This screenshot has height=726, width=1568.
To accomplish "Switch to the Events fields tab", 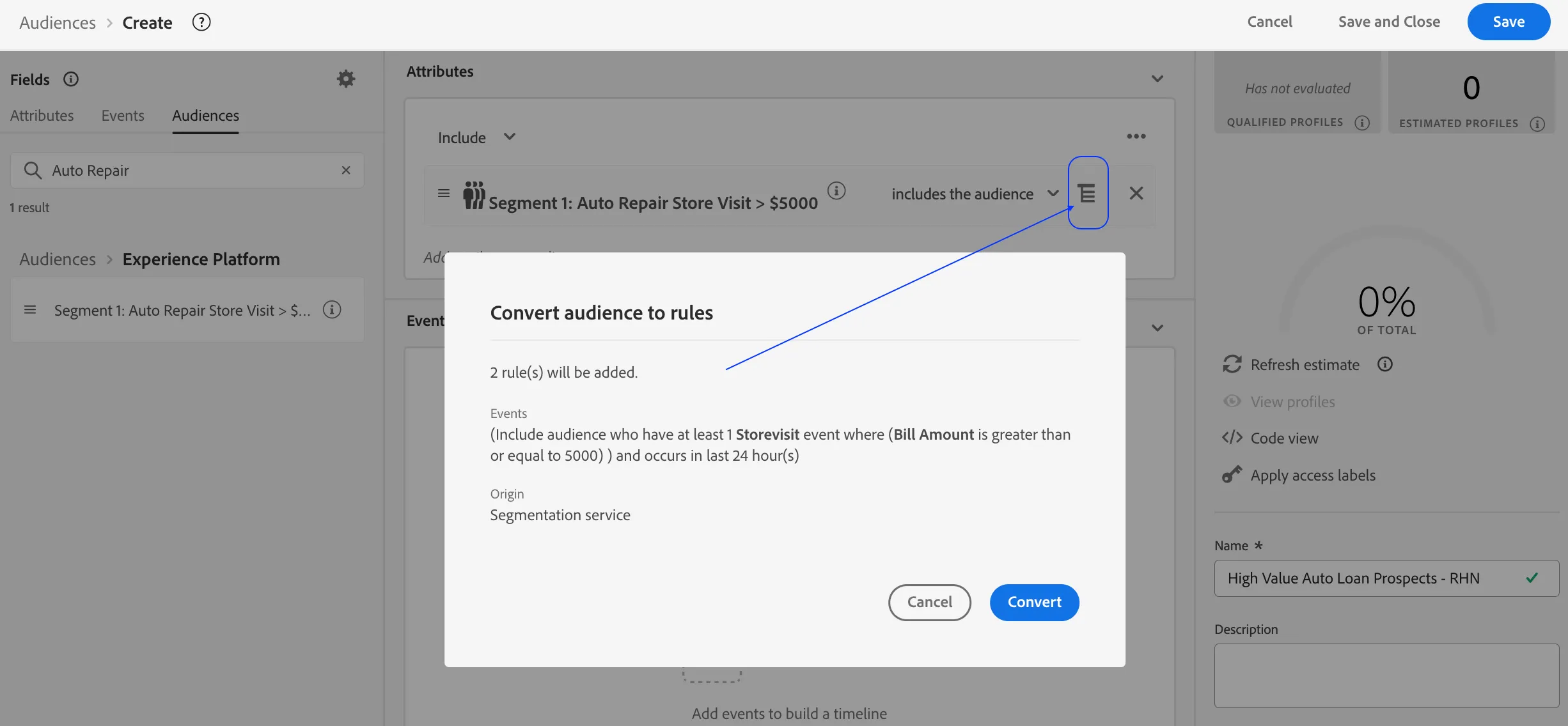I will click(123, 116).
